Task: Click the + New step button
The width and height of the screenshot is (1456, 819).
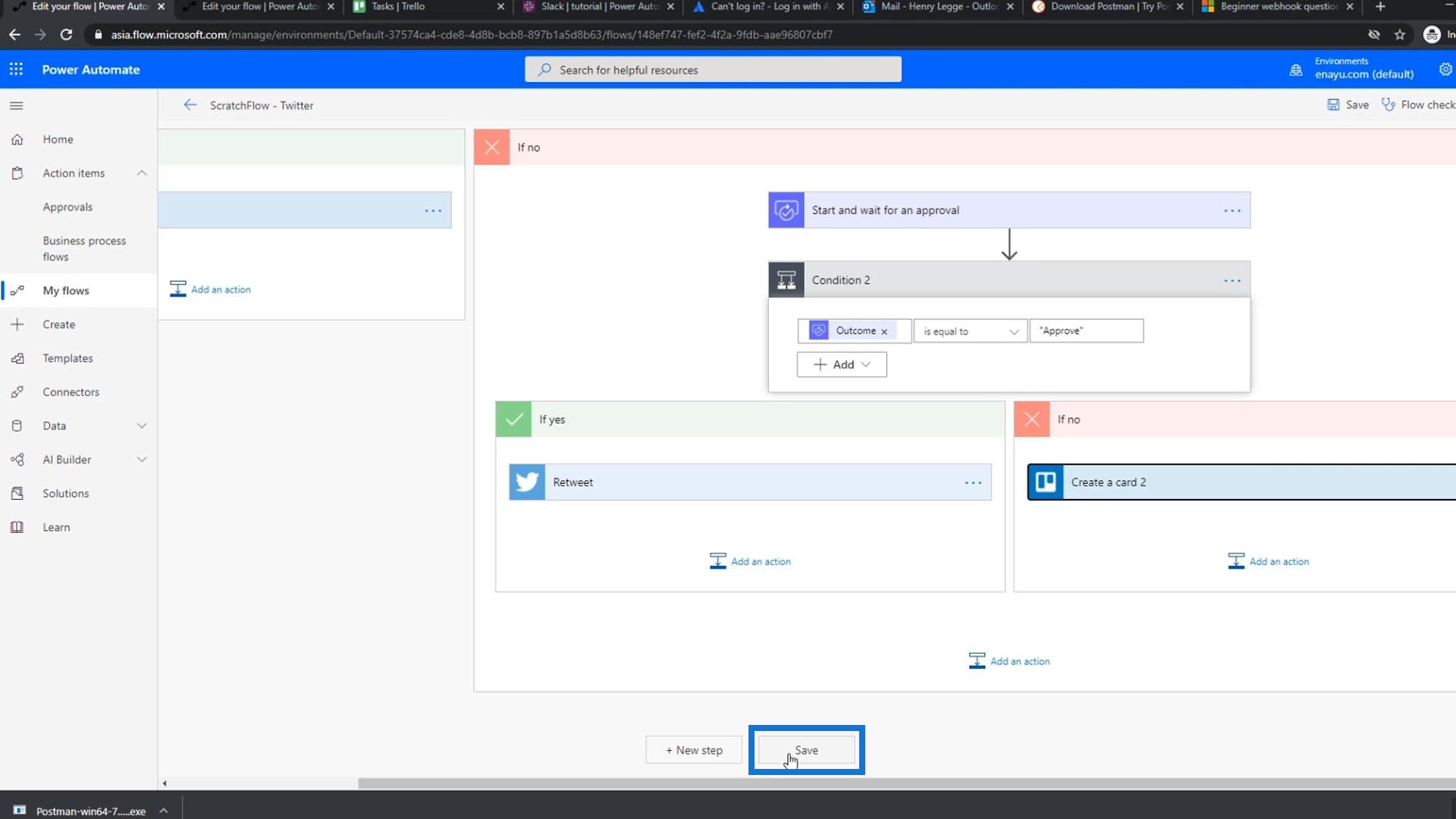Action: 694,750
